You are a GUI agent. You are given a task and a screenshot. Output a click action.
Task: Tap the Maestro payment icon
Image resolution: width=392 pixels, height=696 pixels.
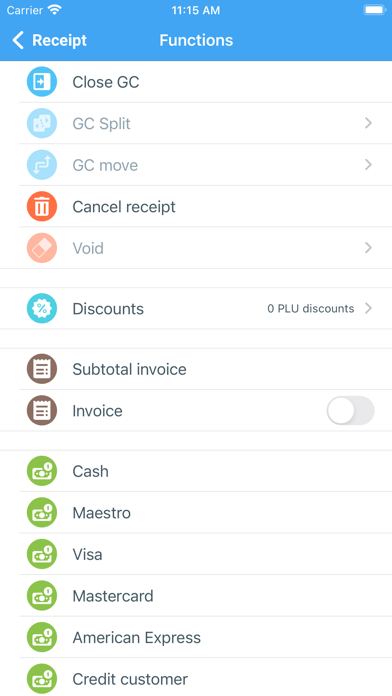[x=42, y=513]
